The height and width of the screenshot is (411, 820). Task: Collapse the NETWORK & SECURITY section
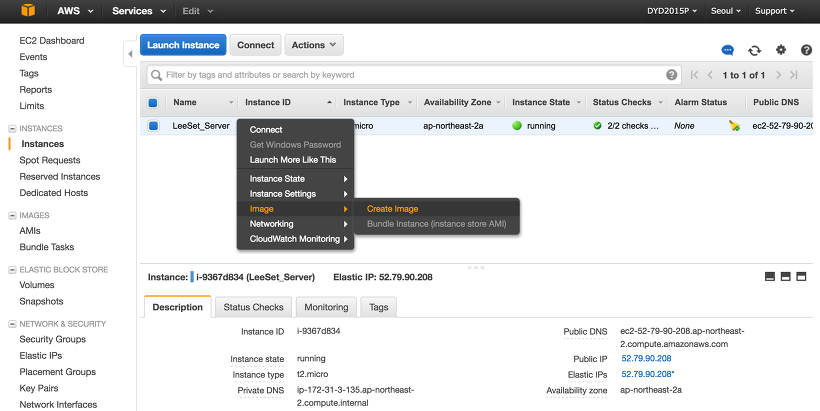click(x=12, y=324)
